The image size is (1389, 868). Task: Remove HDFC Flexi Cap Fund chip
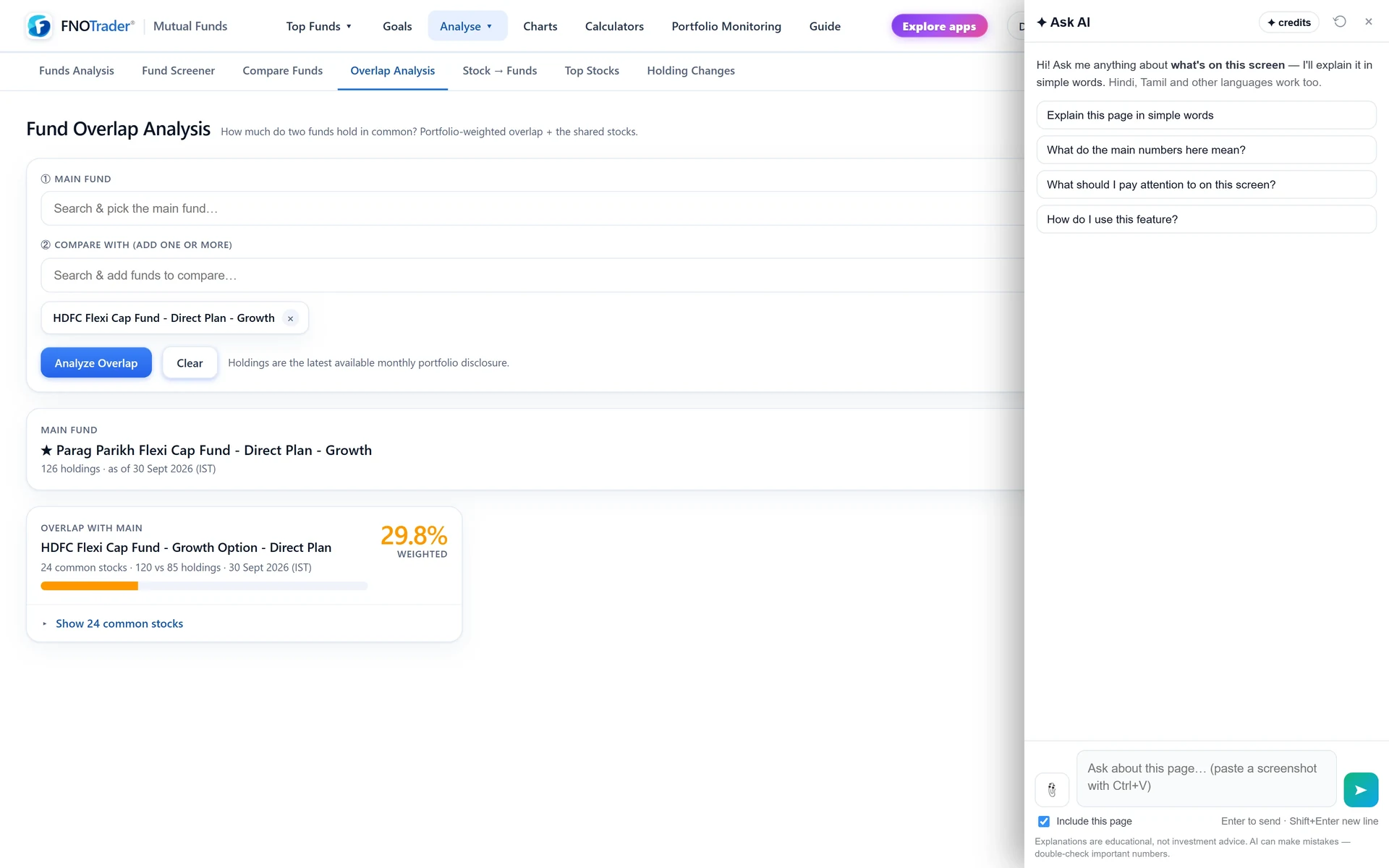[x=291, y=318]
